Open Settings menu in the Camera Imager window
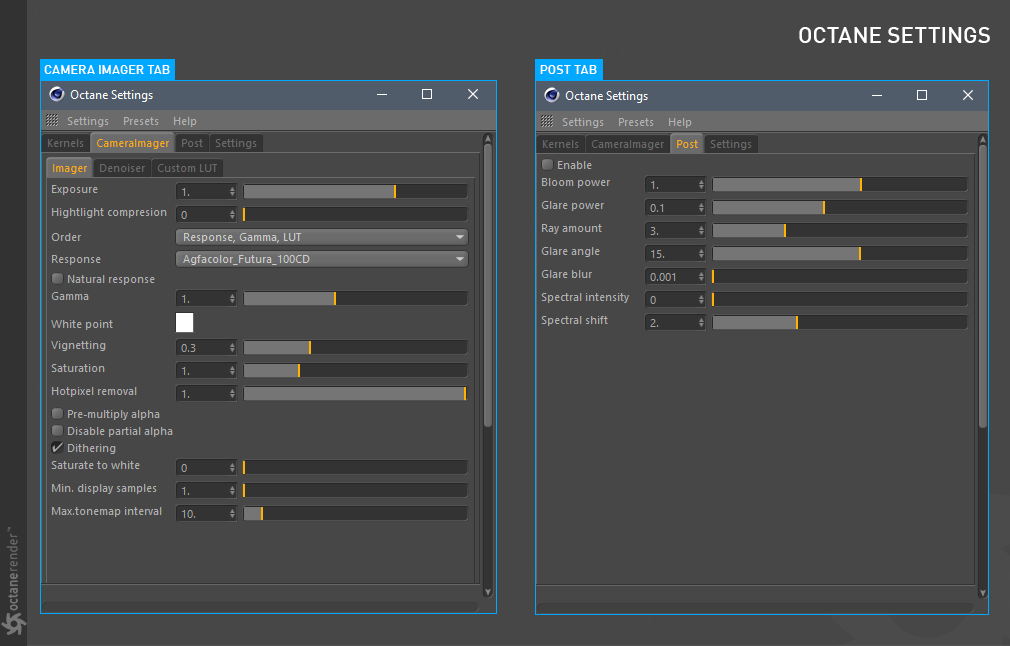 (88, 121)
